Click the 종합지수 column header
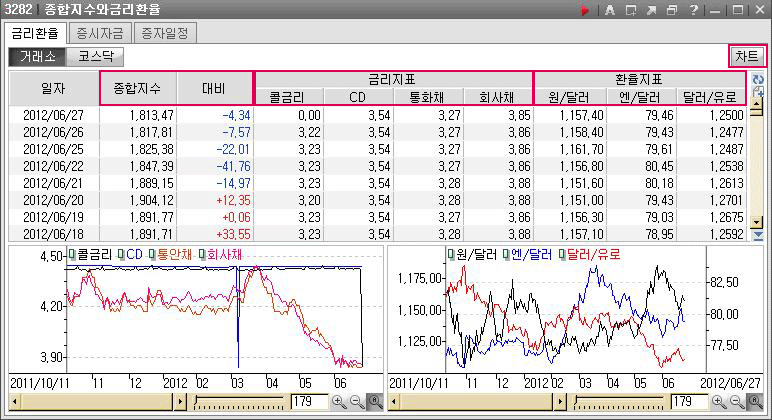This screenshot has width=772, height=420. 137,88
